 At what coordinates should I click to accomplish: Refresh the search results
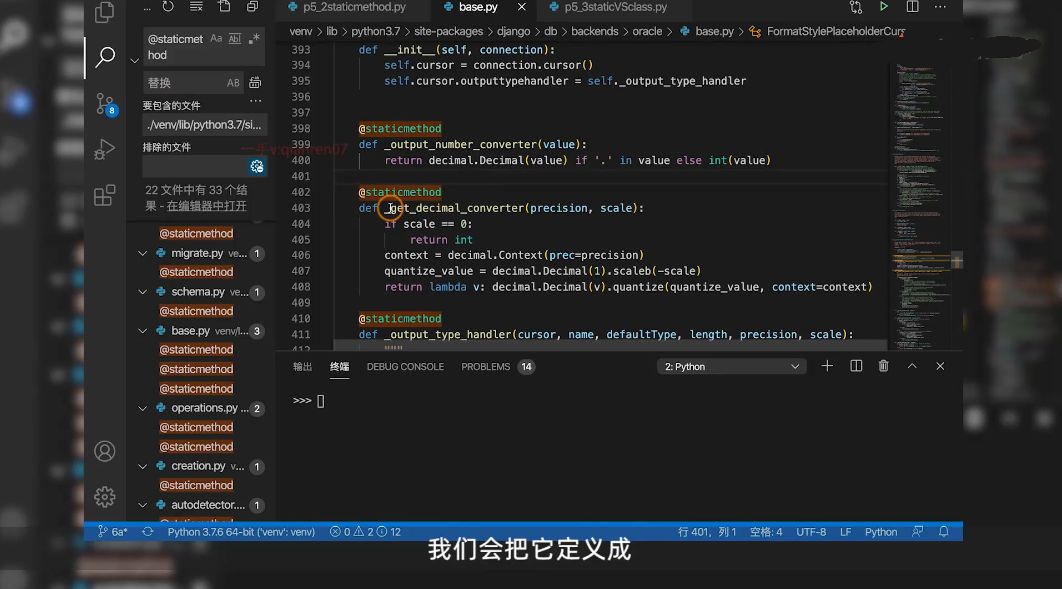tap(169, 7)
